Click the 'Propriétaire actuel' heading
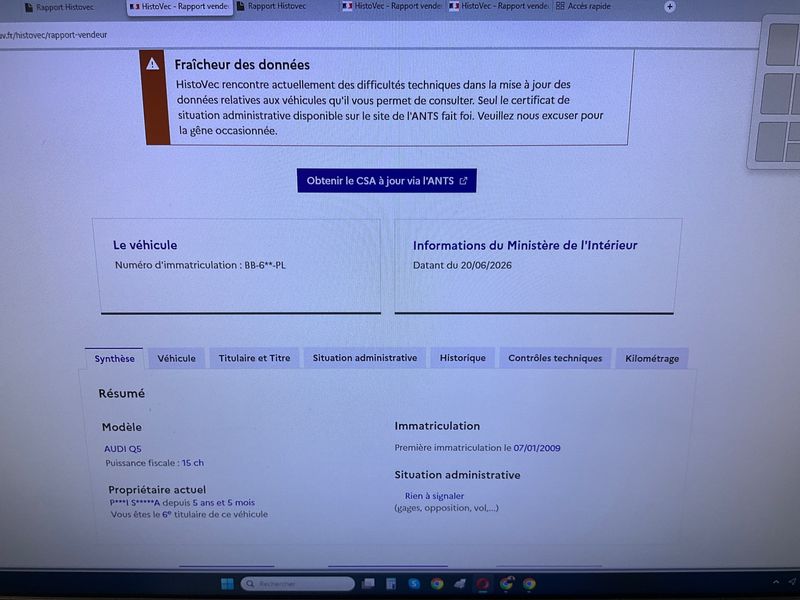Viewport: 800px width, 600px height. [x=157, y=490]
